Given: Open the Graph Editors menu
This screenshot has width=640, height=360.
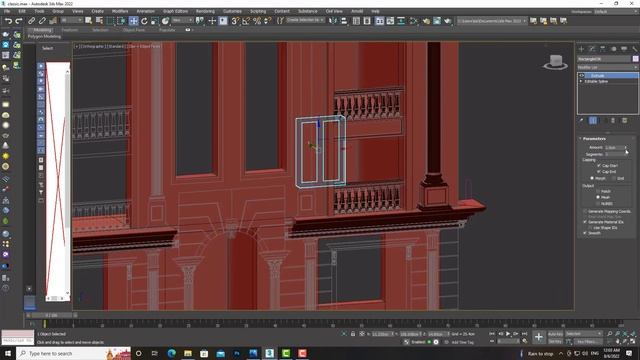Looking at the screenshot, I should [176, 11].
